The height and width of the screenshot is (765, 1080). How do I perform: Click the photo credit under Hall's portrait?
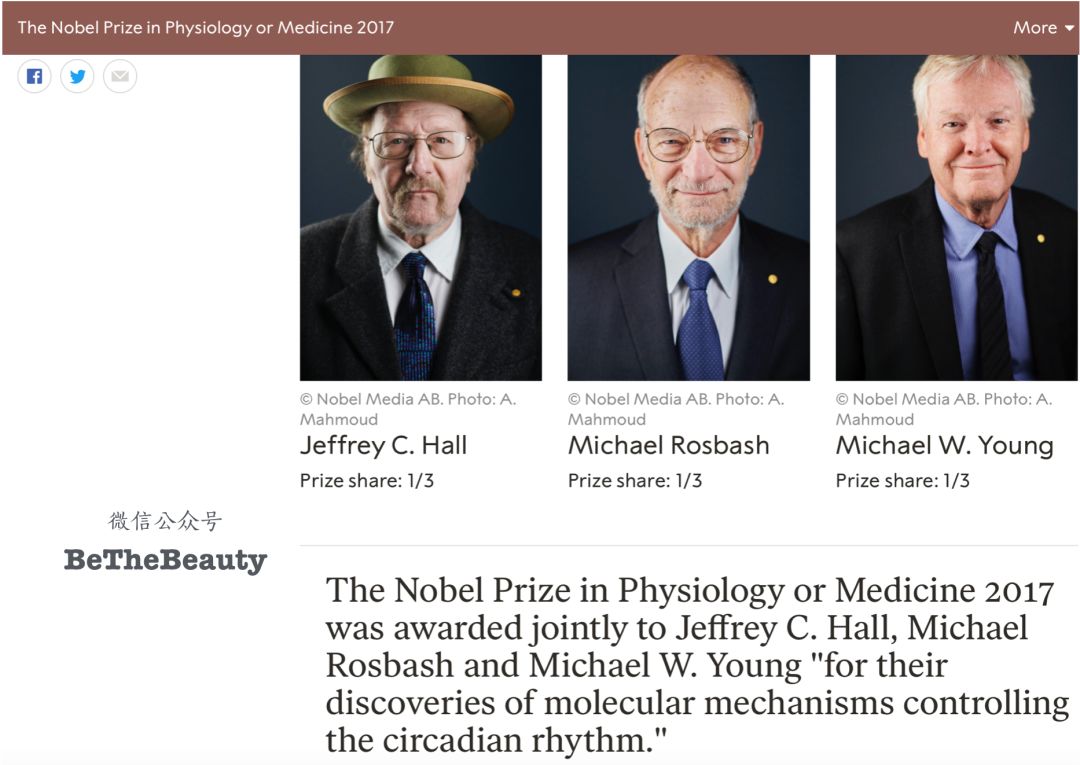[x=407, y=408]
